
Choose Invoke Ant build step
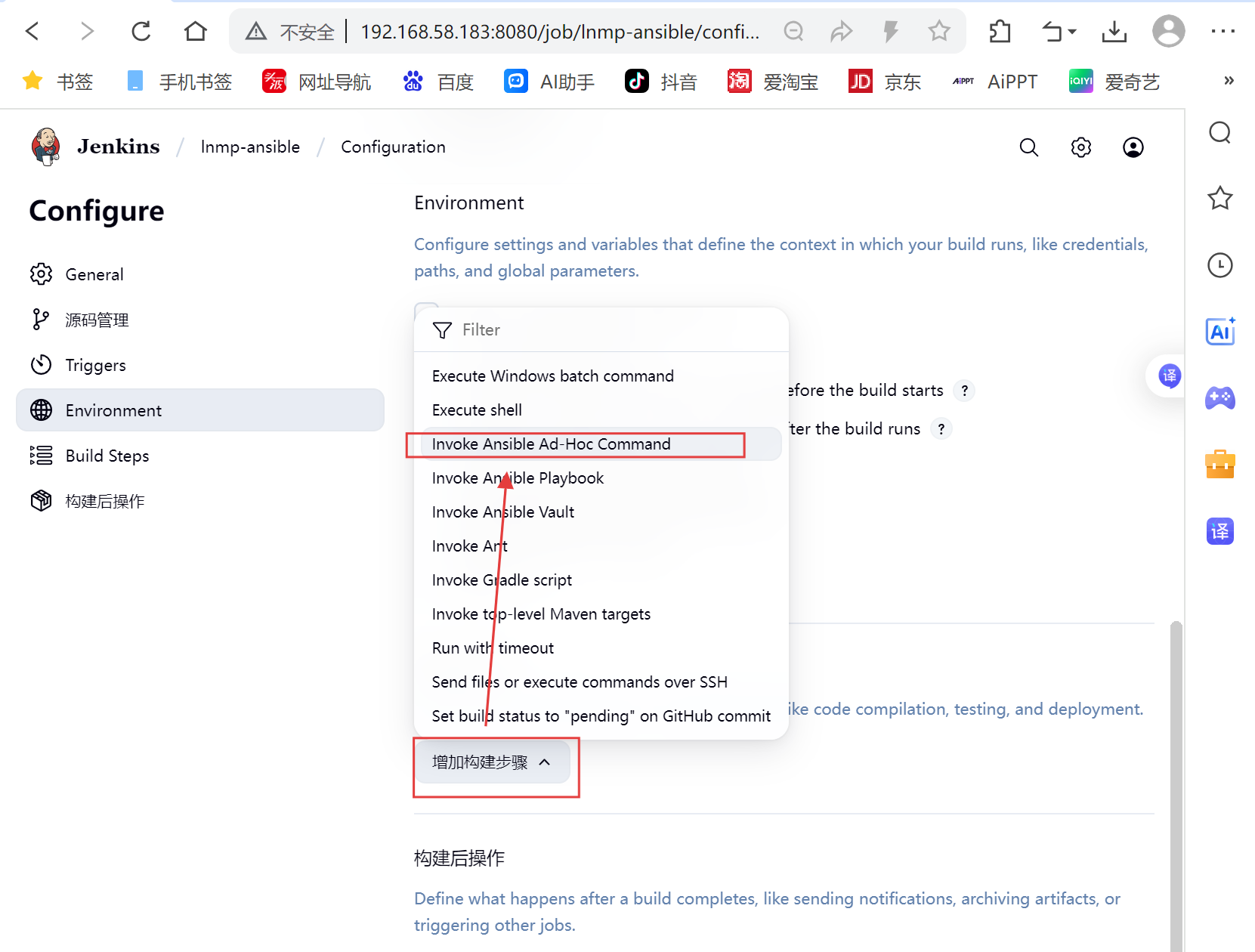[601, 546]
